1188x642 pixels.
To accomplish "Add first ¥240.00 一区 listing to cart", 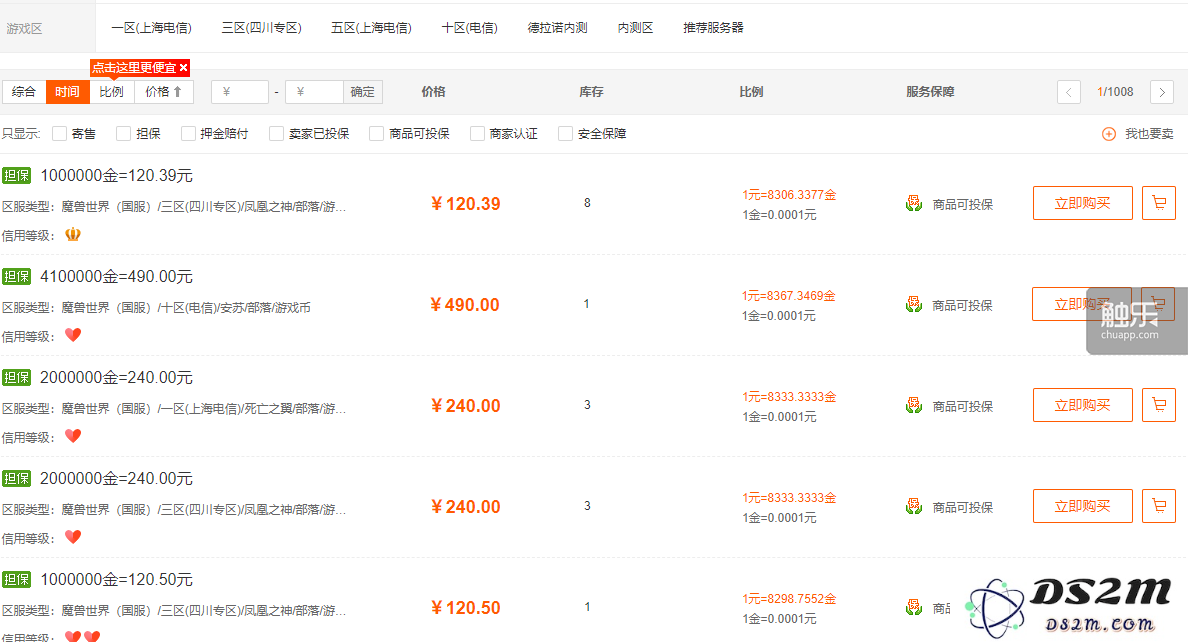I will [x=1158, y=405].
